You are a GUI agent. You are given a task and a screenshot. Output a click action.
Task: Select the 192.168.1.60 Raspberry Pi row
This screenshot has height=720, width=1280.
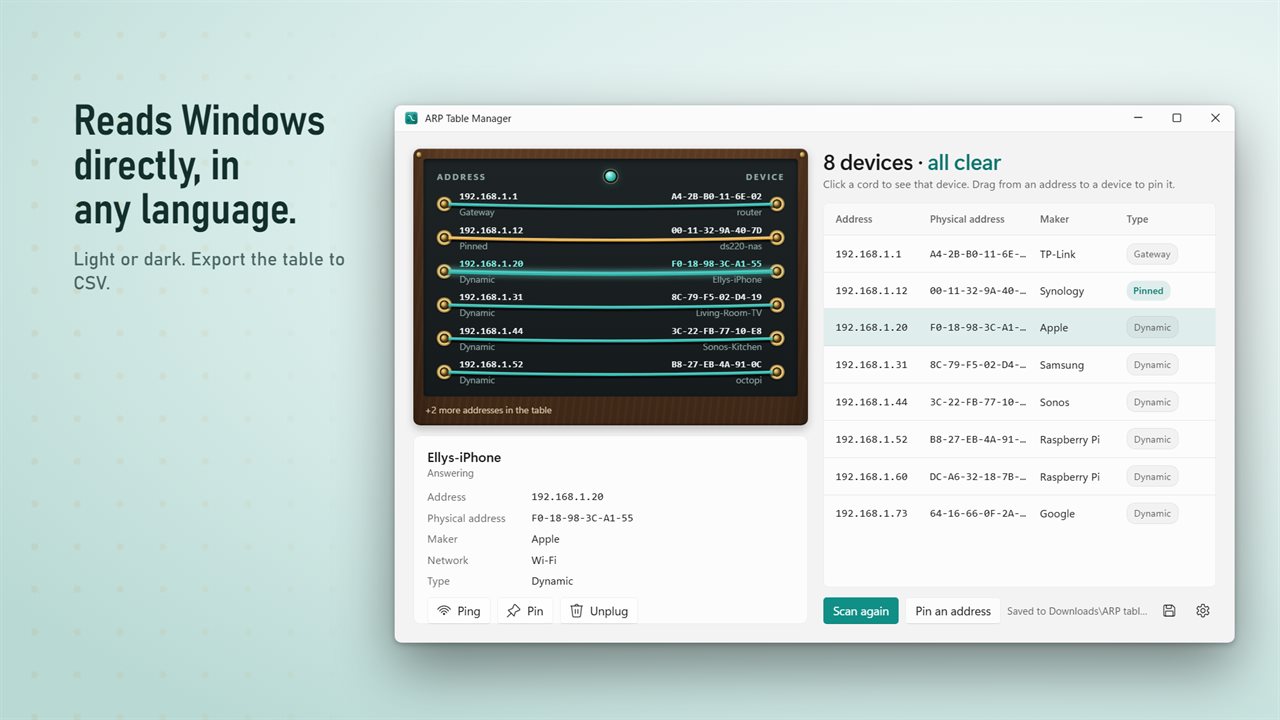coord(1019,477)
